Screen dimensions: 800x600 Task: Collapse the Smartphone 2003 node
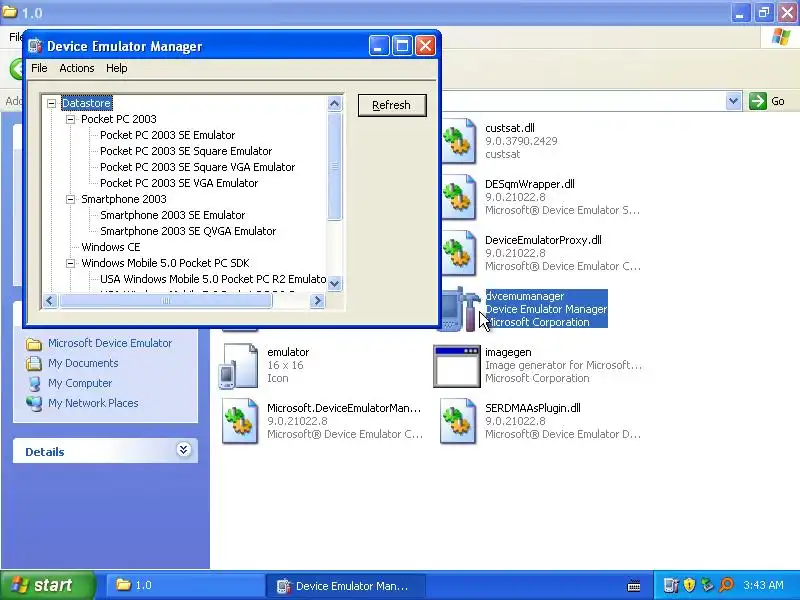(x=70, y=199)
